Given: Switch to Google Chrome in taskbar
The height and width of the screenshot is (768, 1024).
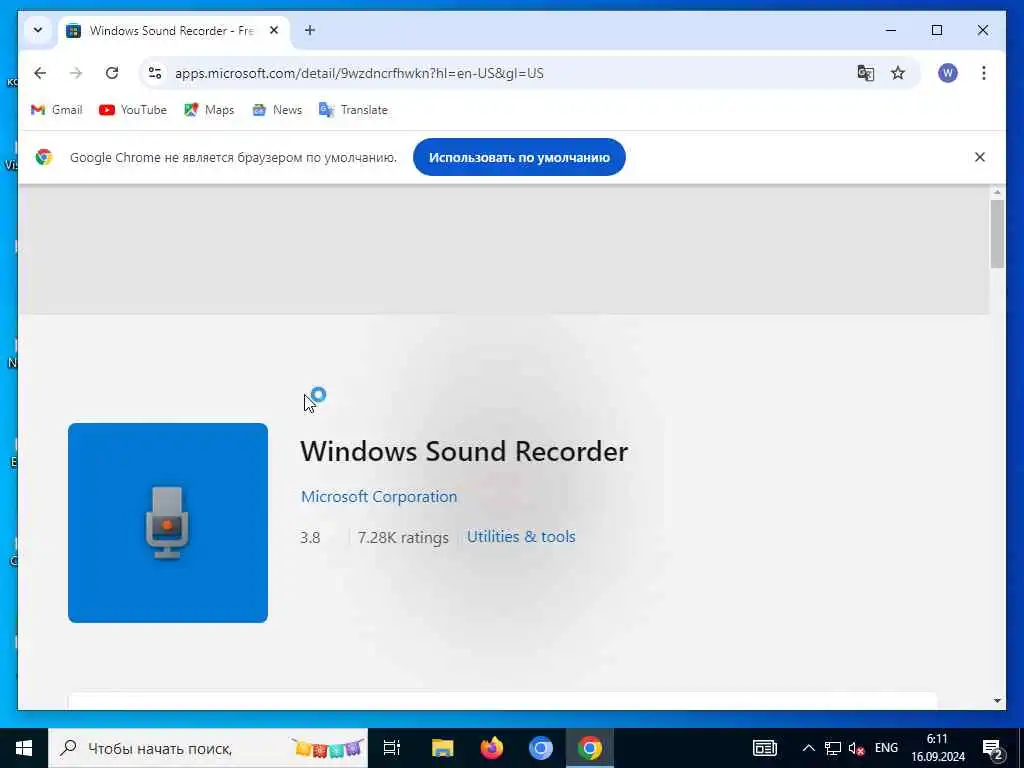Looking at the screenshot, I should click(590, 748).
